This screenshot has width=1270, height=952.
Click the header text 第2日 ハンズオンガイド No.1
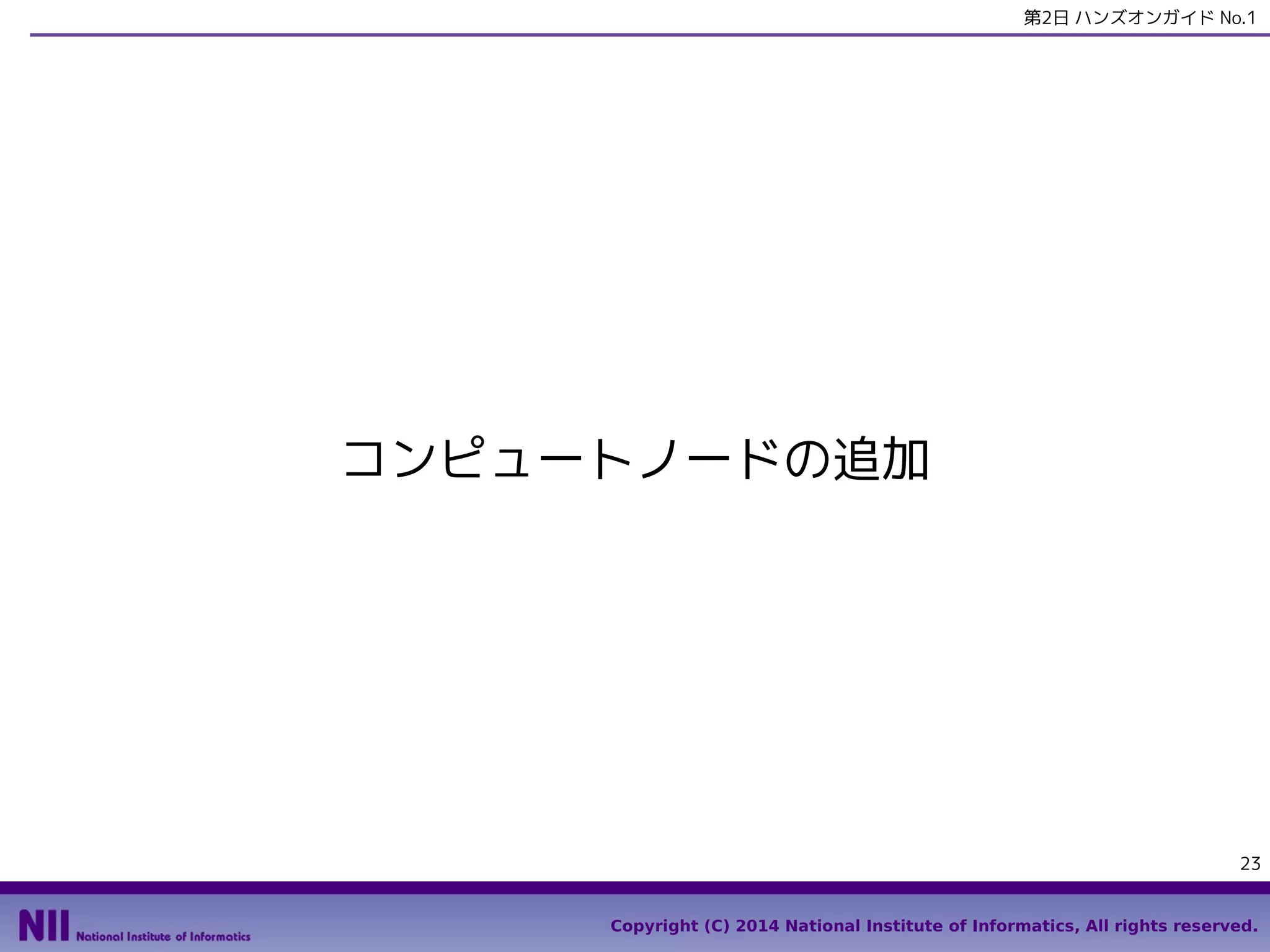click(x=1140, y=18)
